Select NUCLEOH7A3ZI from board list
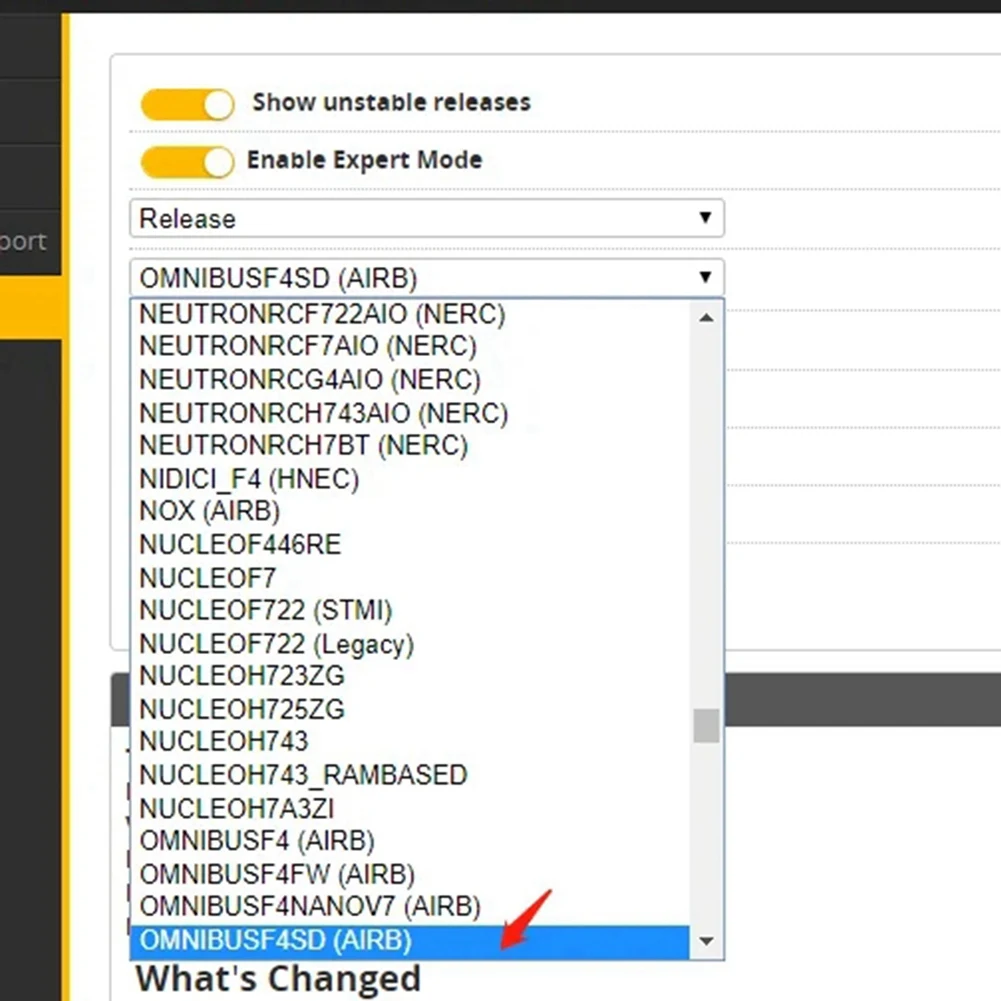1001x1001 pixels. (409, 808)
